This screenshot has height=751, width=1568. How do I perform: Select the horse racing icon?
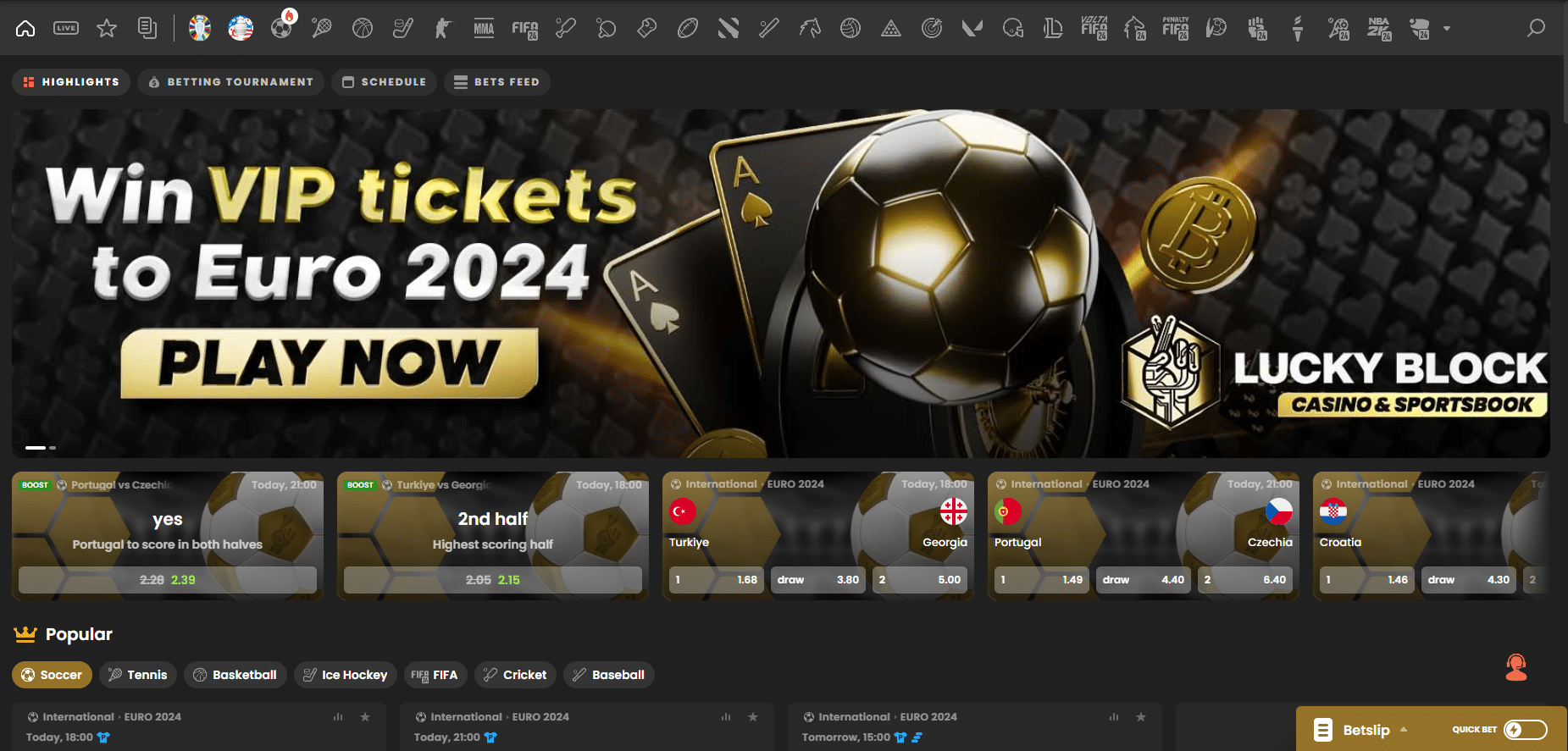[x=810, y=28]
